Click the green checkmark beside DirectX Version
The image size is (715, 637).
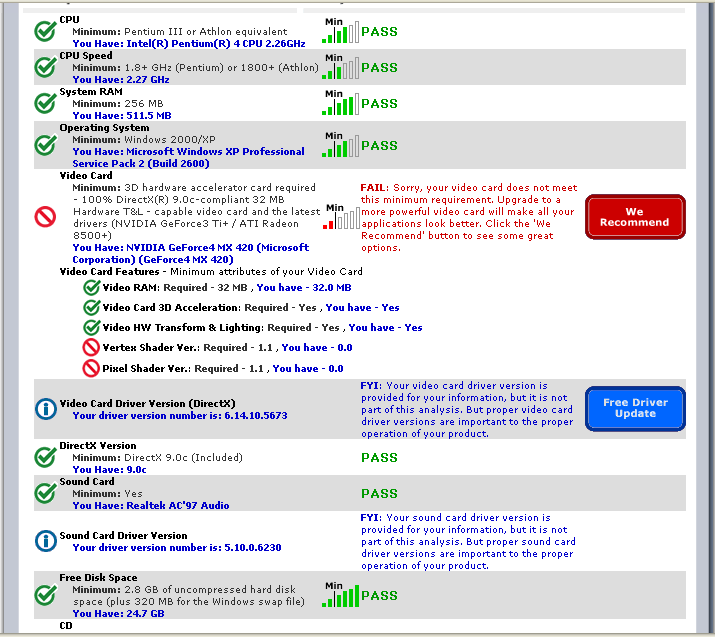coord(45,457)
